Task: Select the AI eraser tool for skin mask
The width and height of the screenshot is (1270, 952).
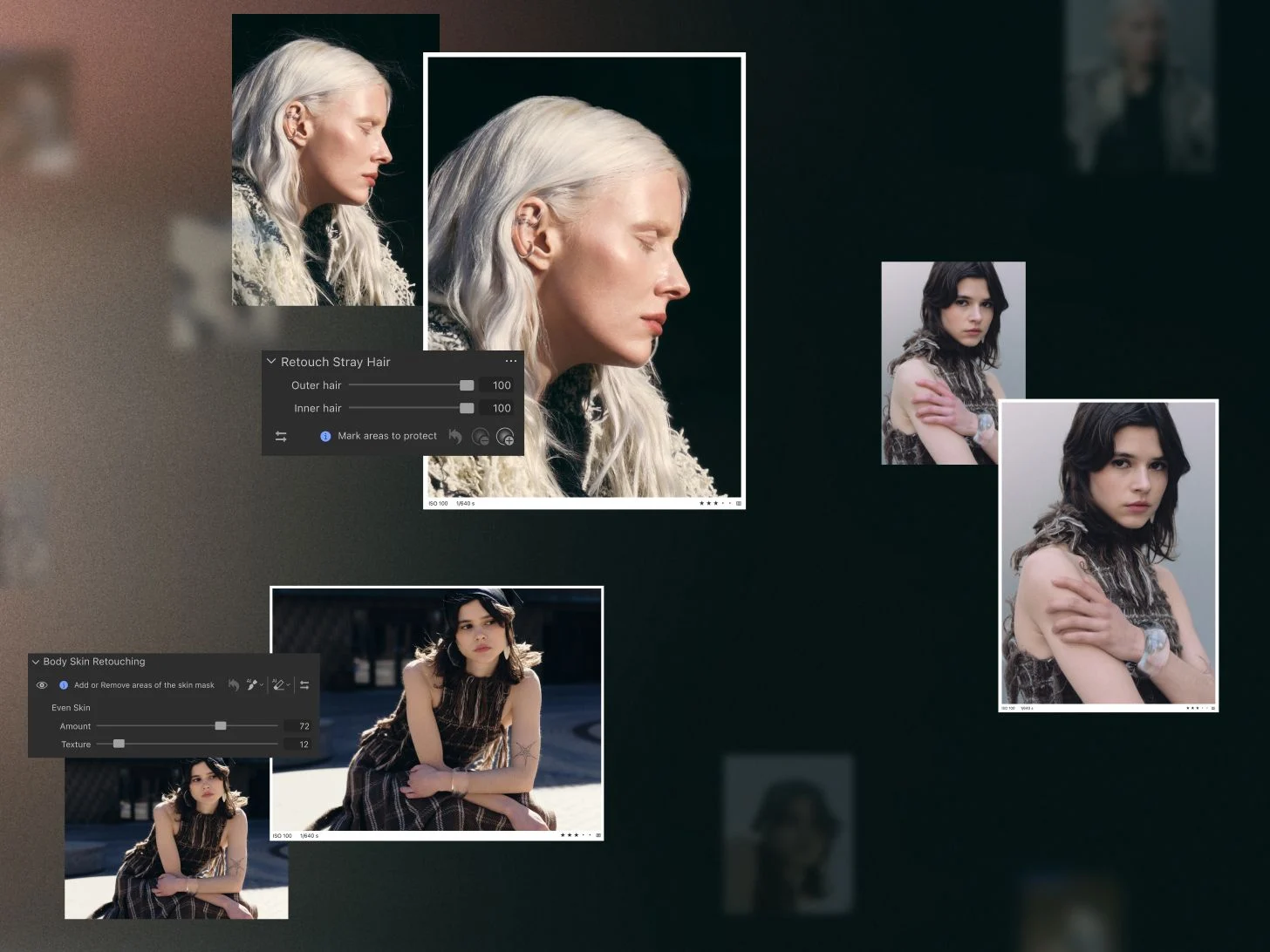Action: (x=278, y=684)
